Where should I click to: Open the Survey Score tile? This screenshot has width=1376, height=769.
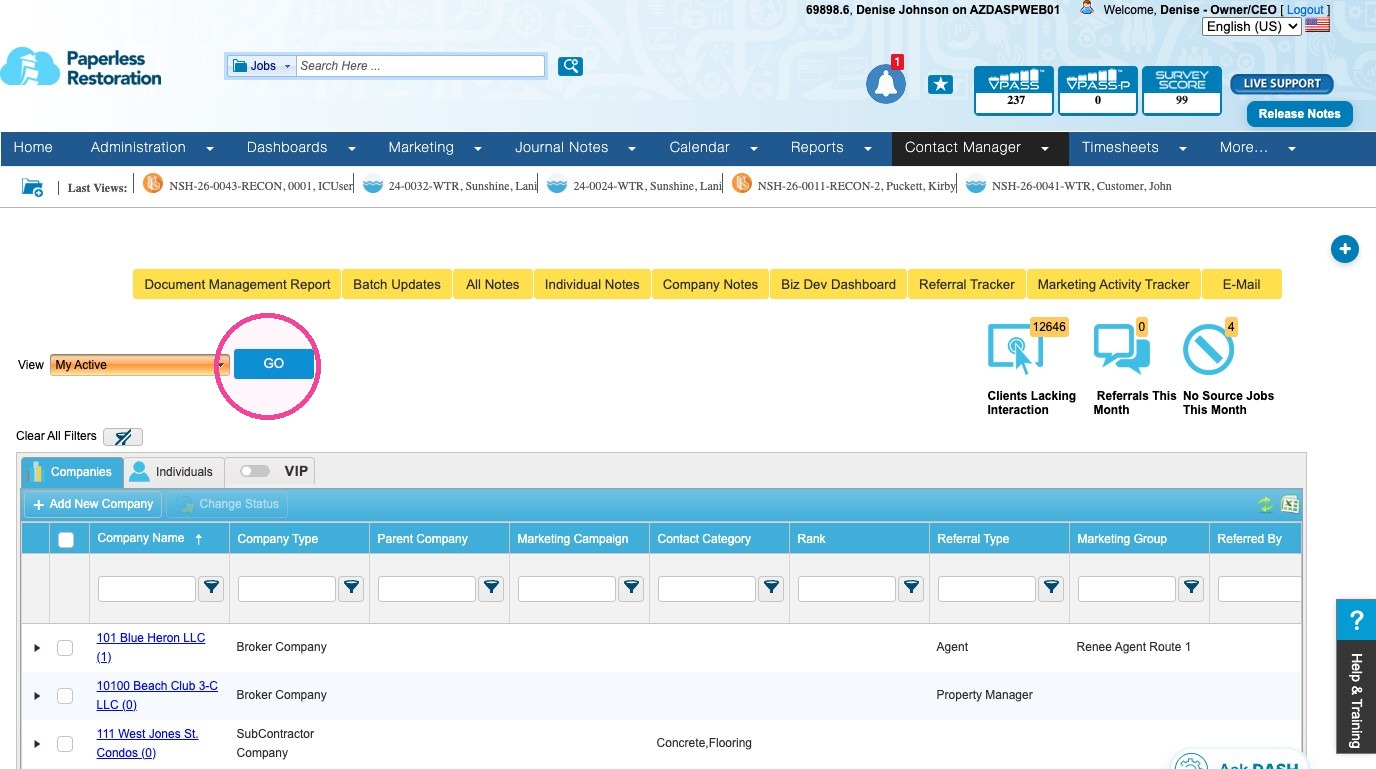(1181, 91)
